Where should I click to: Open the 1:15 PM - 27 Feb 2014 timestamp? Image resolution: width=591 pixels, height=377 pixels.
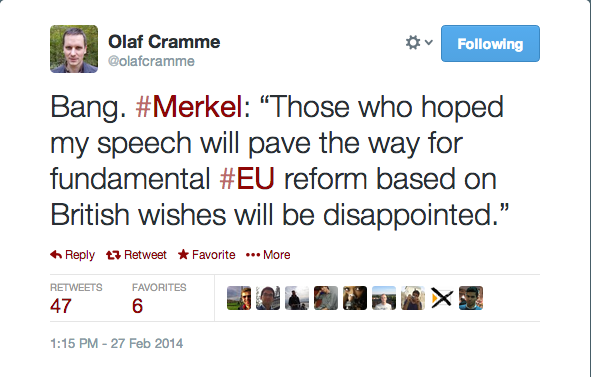point(116,343)
